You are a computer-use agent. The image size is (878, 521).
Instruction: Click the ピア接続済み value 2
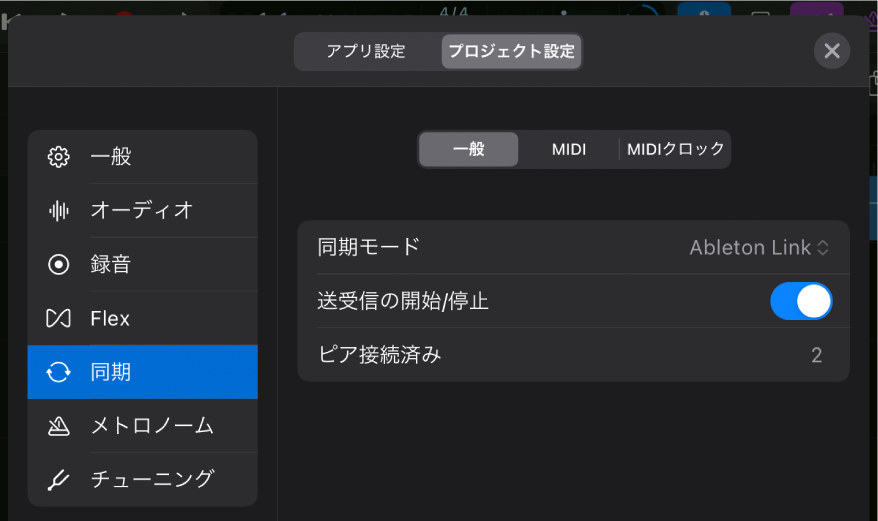[816, 355]
